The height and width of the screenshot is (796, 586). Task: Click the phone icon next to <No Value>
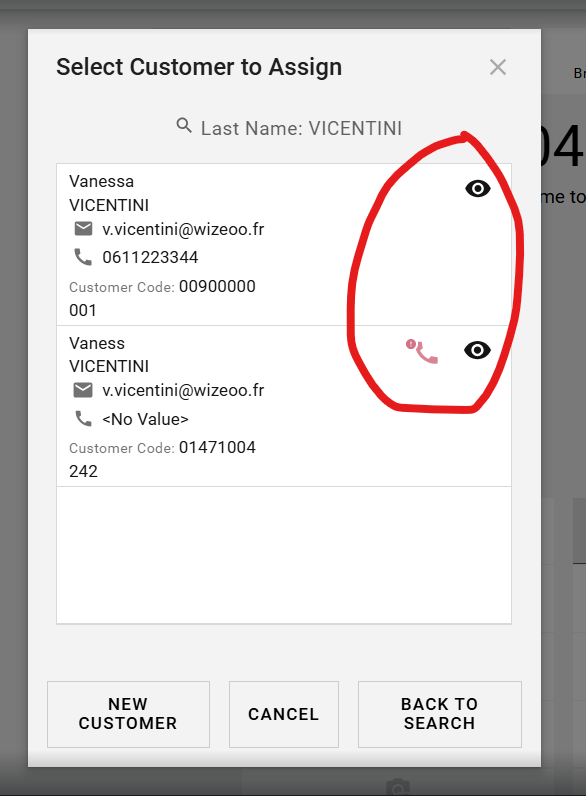pyautogui.click(x=83, y=419)
